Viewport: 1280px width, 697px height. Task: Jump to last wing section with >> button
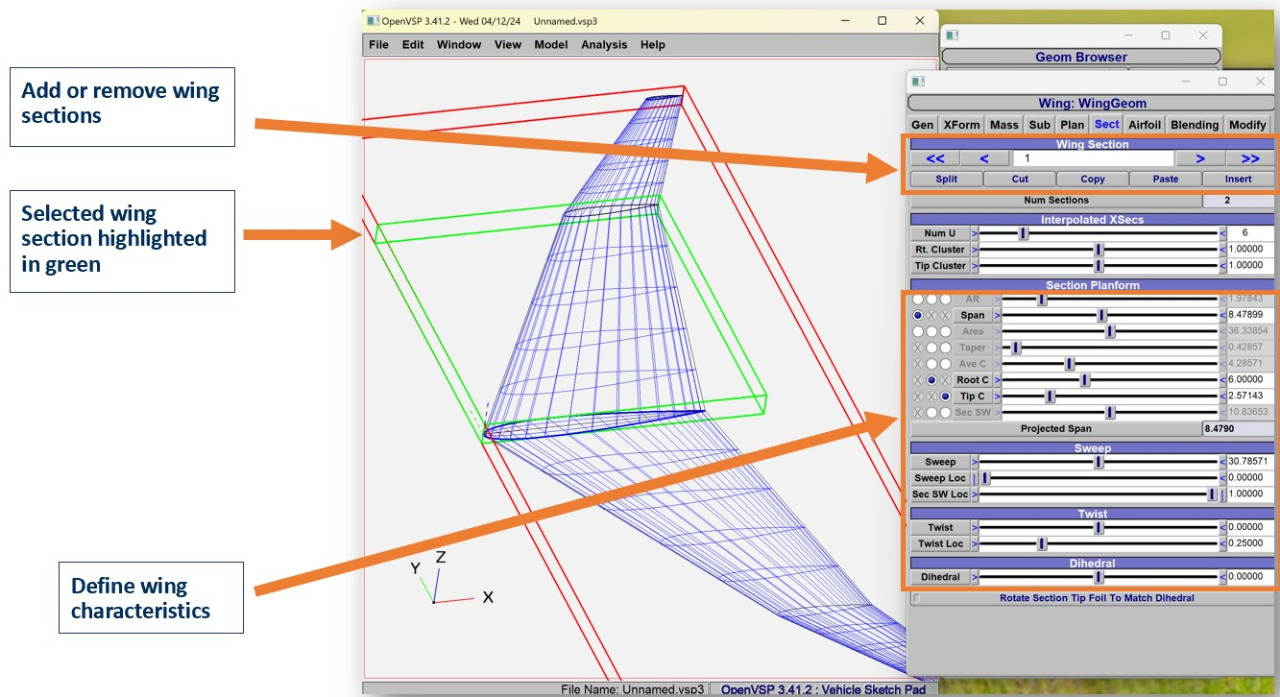point(1249,158)
